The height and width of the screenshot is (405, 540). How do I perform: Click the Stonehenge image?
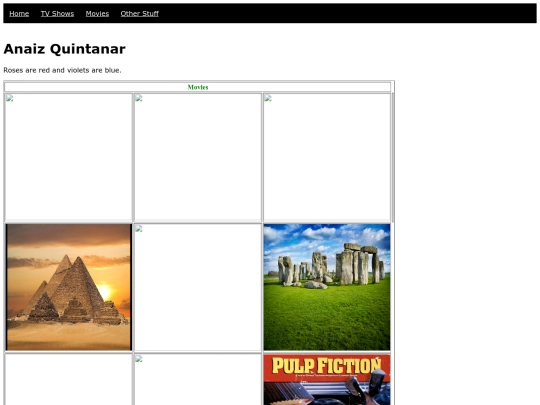(327, 287)
